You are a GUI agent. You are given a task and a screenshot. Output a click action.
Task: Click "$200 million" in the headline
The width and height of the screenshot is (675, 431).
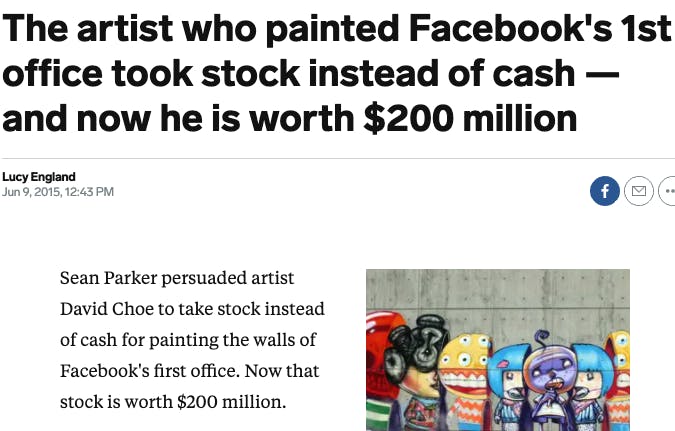[470, 118]
